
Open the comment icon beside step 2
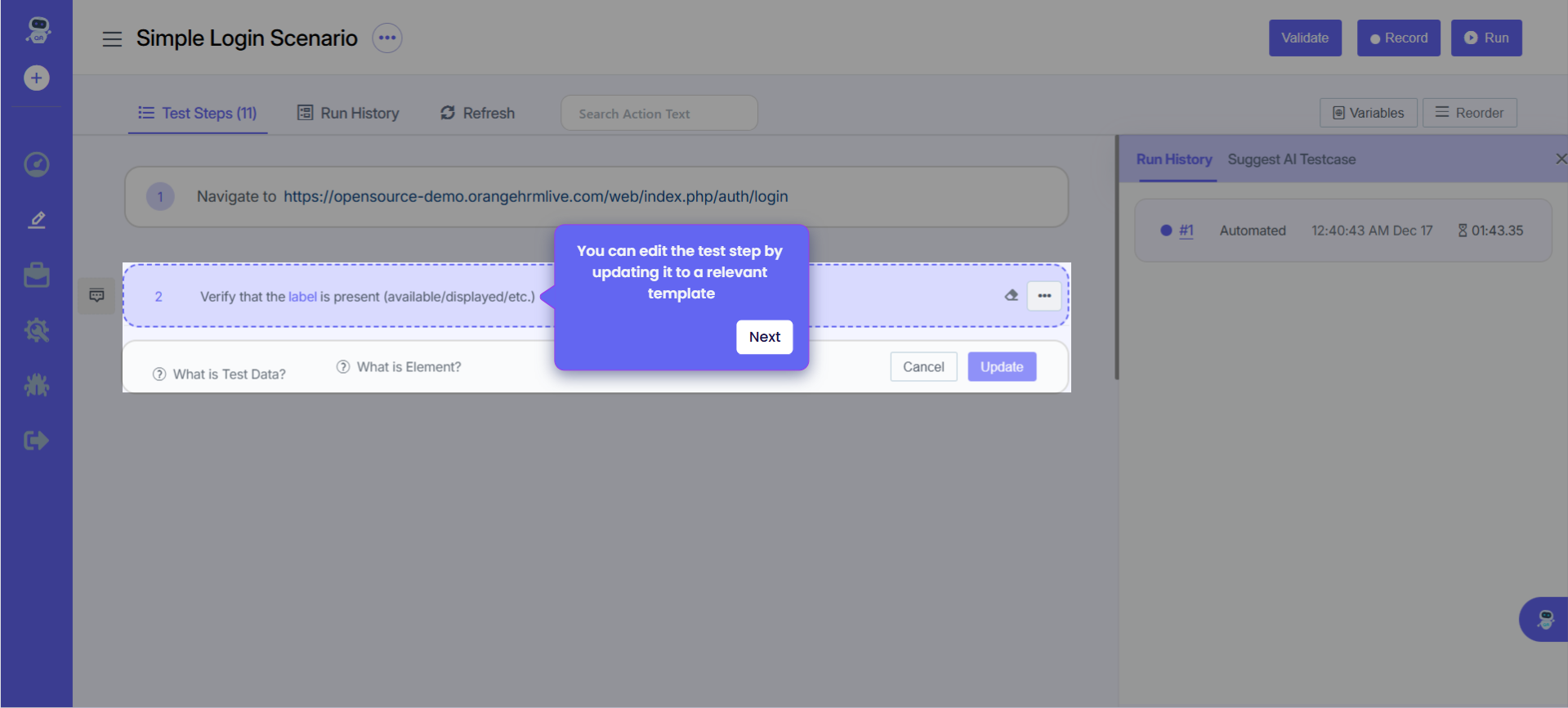click(96, 295)
